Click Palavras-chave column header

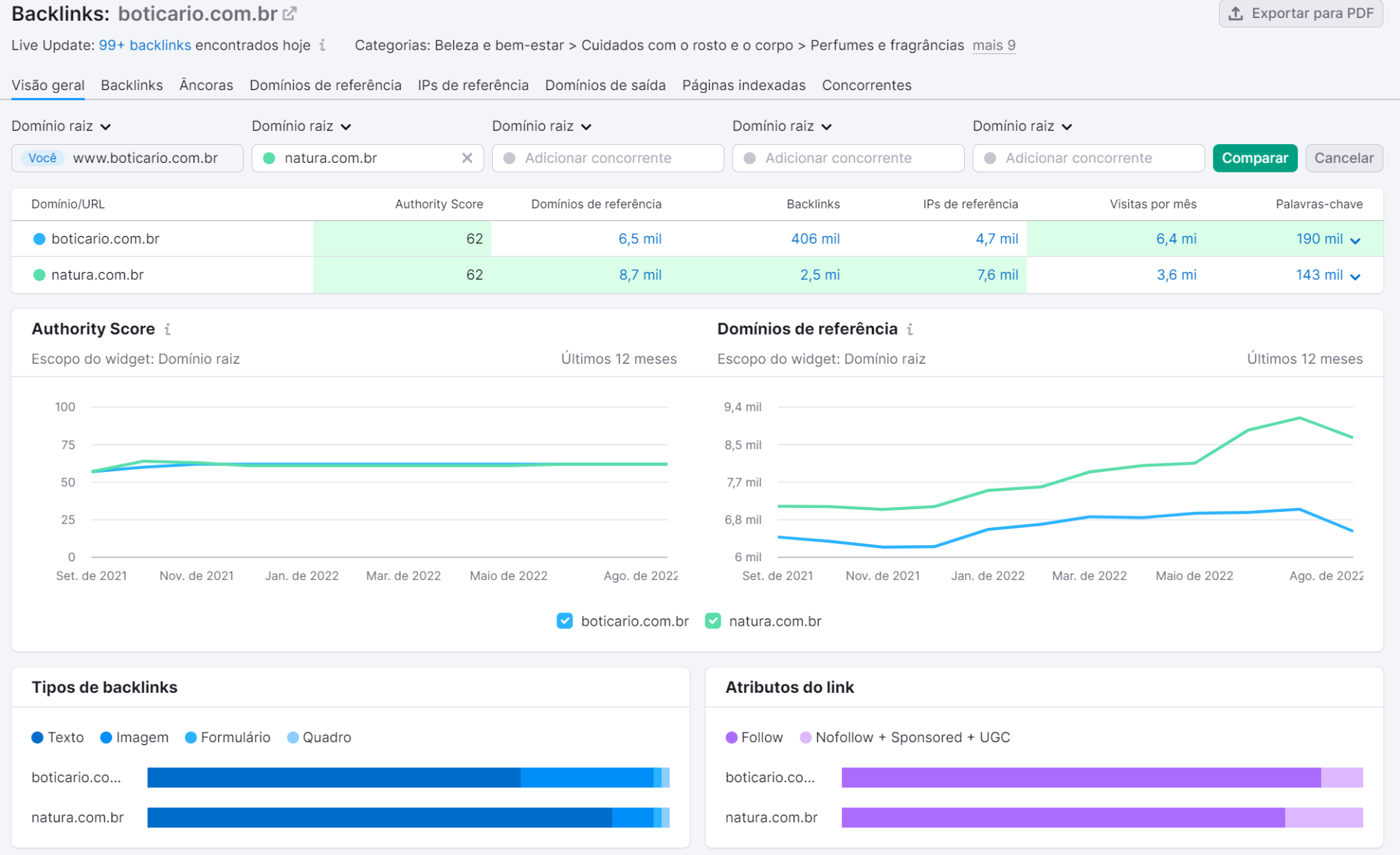[1319, 204]
